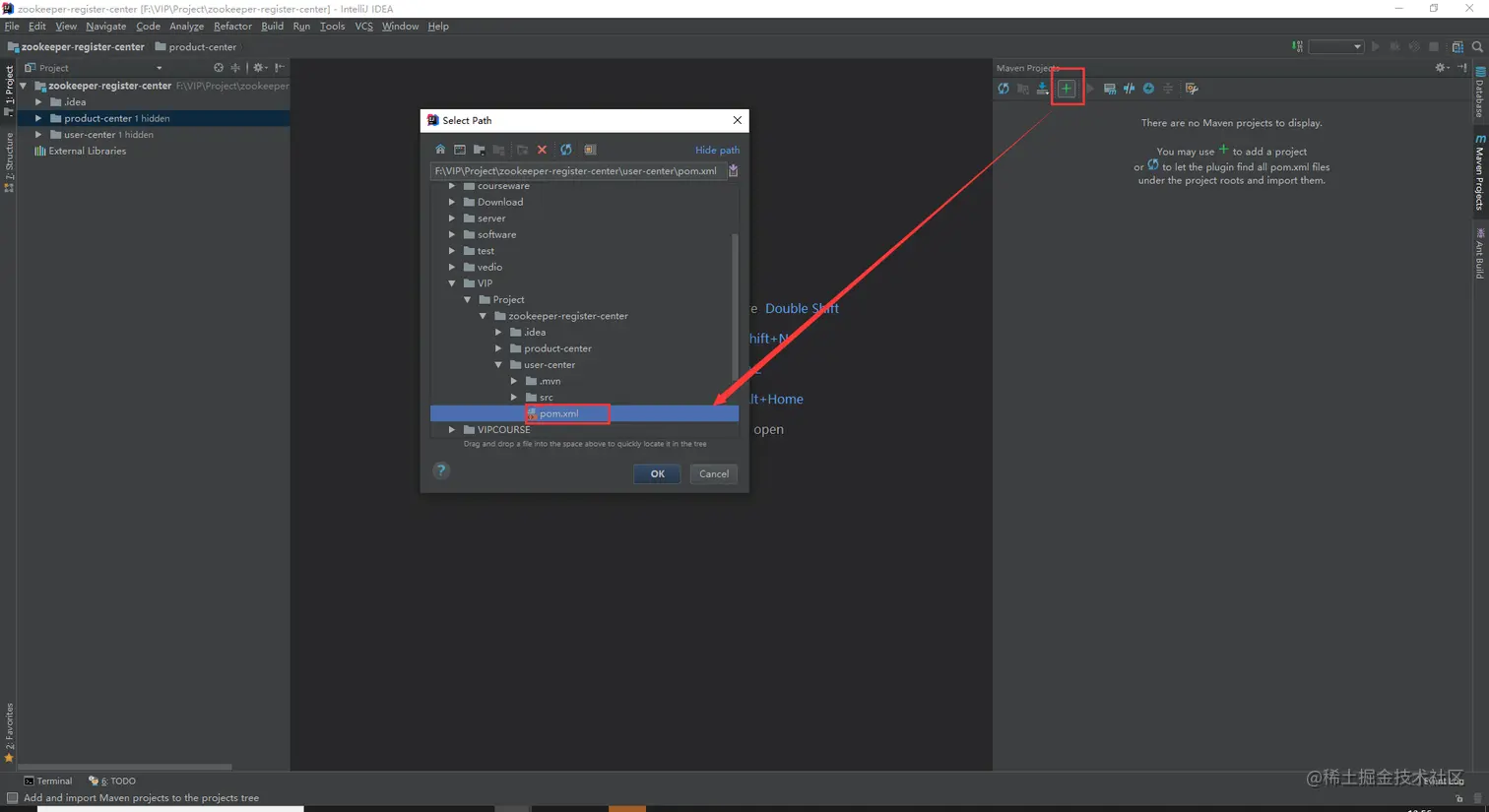Open the Build menu
This screenshot has height=812, width=1489.
[x=272, y=27]
